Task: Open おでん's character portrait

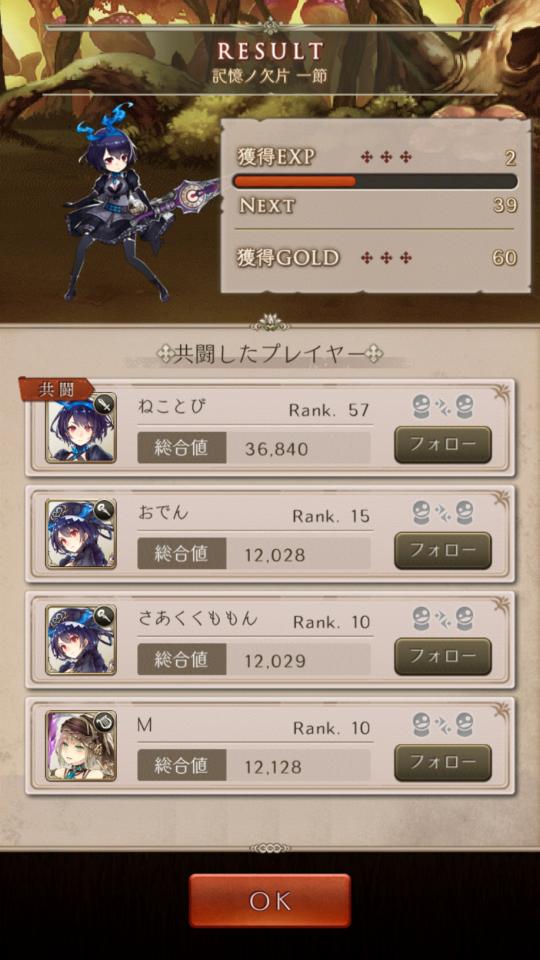Action: [x=81, y=534]
